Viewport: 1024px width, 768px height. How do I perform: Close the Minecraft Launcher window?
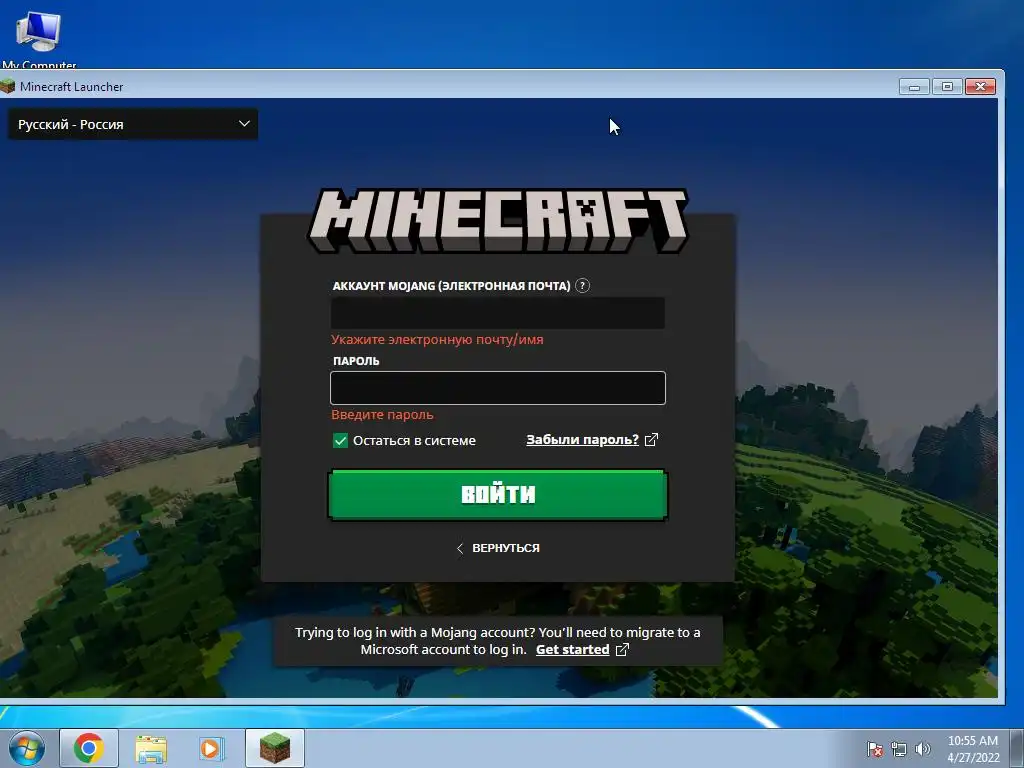click(x=980, y=86)
